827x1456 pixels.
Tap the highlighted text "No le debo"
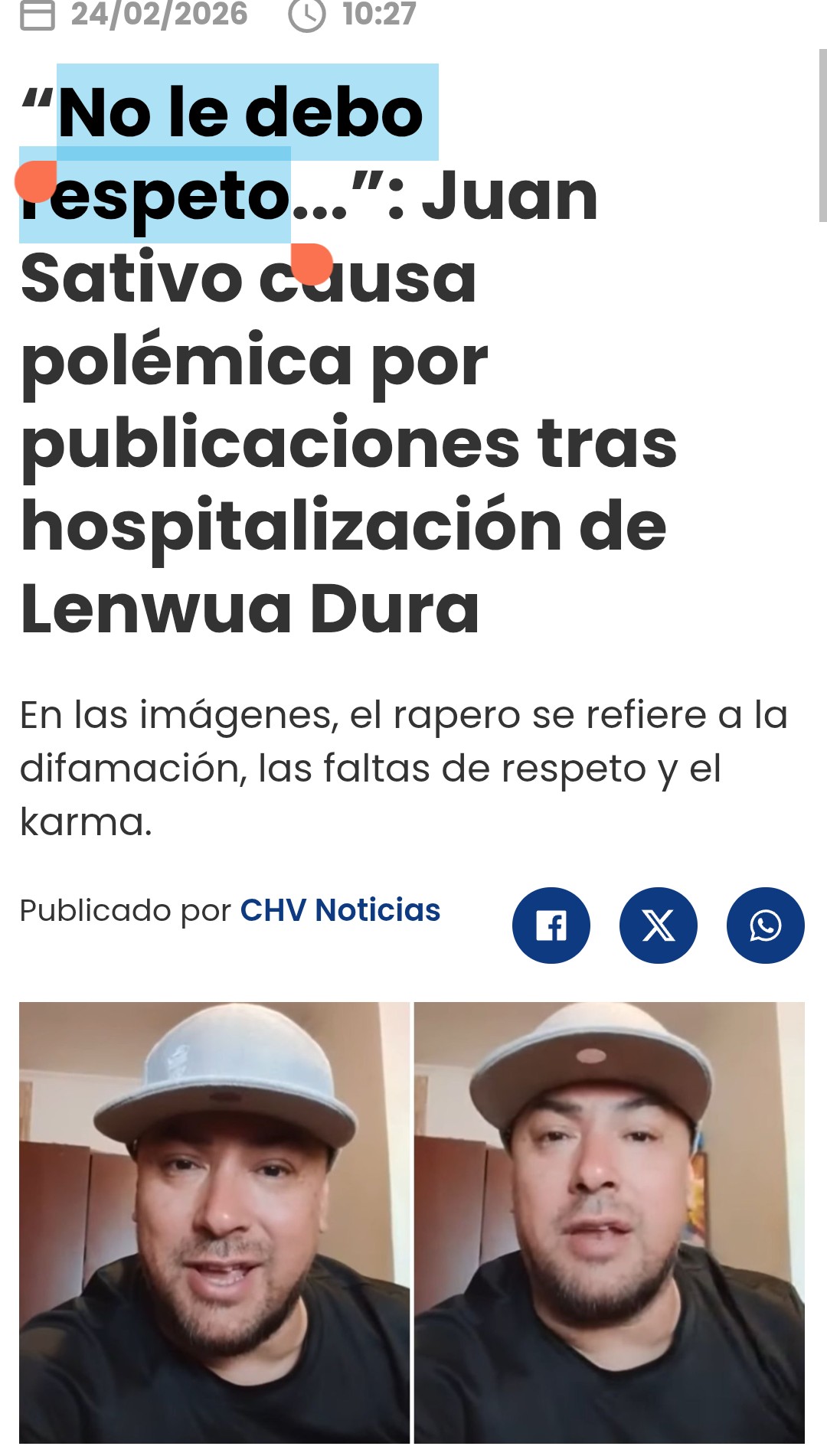pyautogui.click(x=240, y=113)
